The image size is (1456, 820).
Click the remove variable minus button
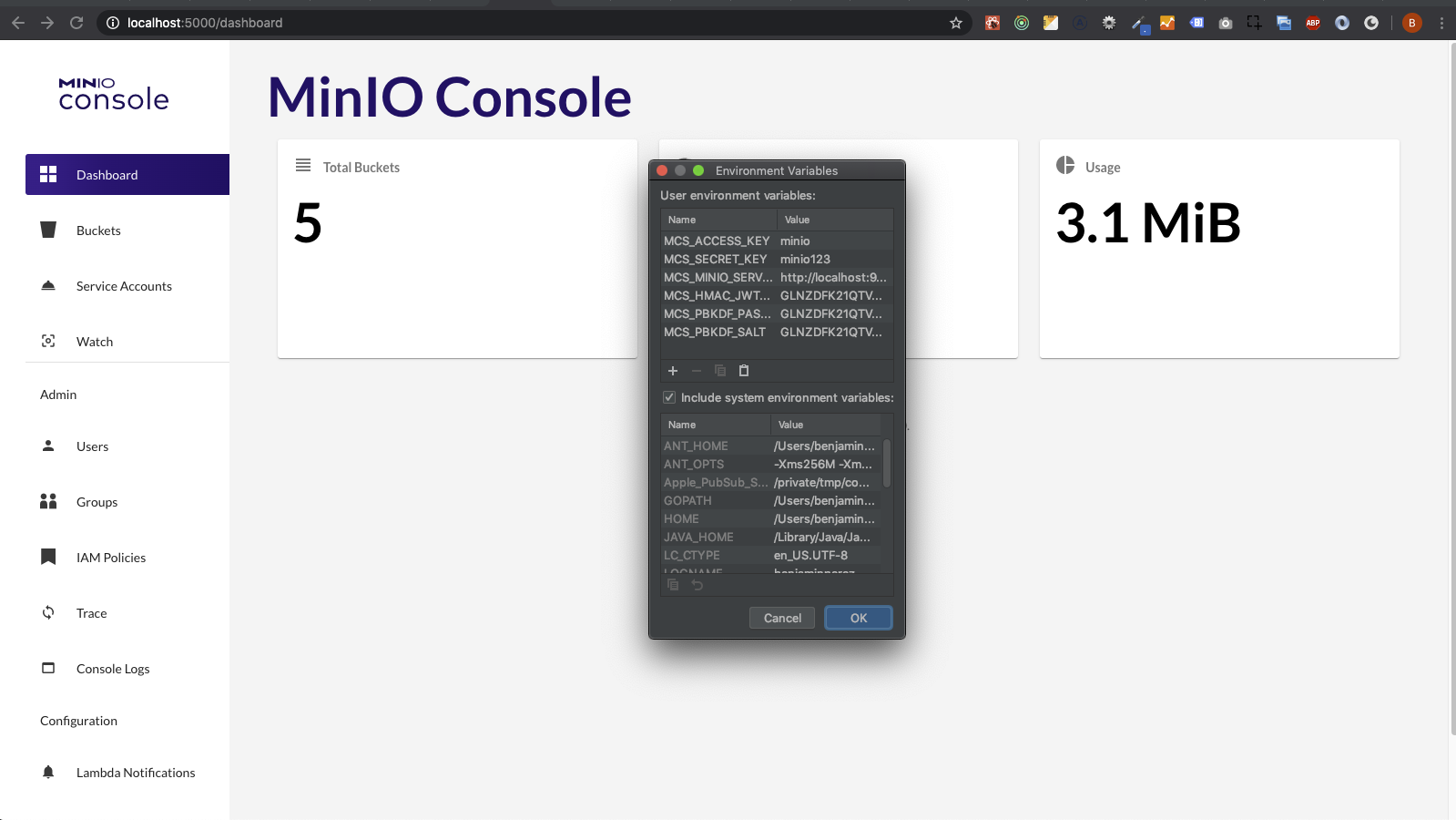point(697,371)
